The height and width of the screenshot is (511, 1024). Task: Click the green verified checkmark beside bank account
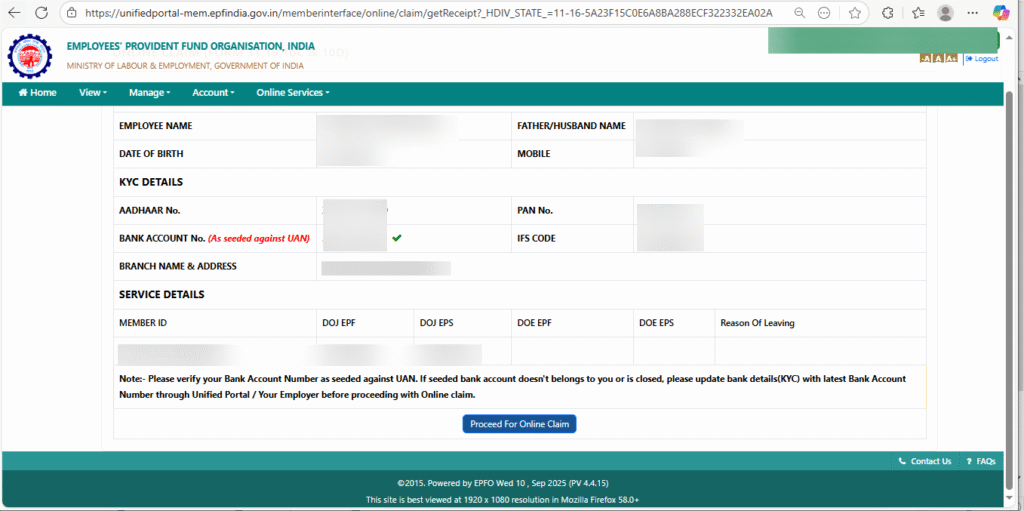point(396,238)
